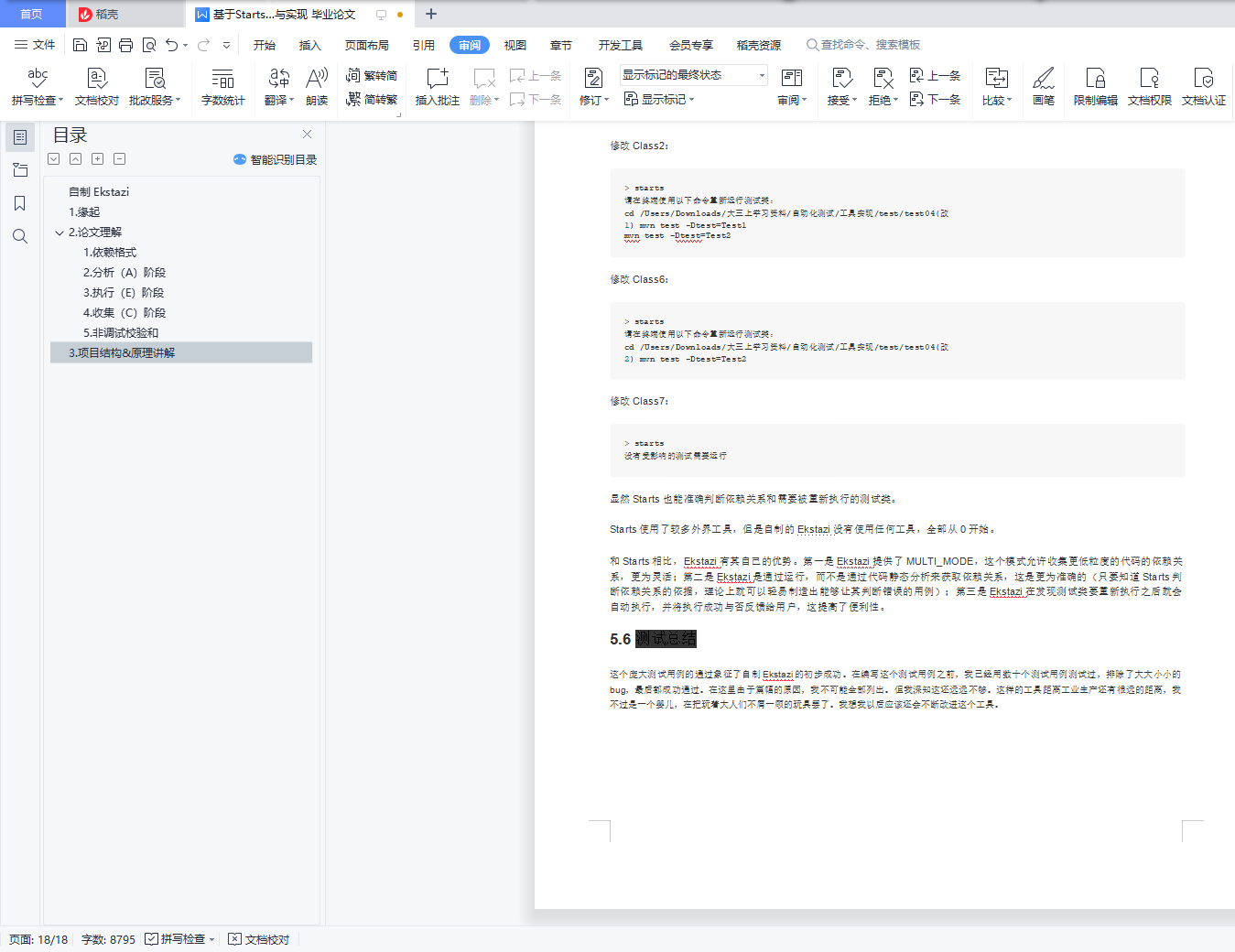Click the 查找命令、搜索模板 search field
Viewport: 1235px width, 952px height.
[x=863, y=45]
